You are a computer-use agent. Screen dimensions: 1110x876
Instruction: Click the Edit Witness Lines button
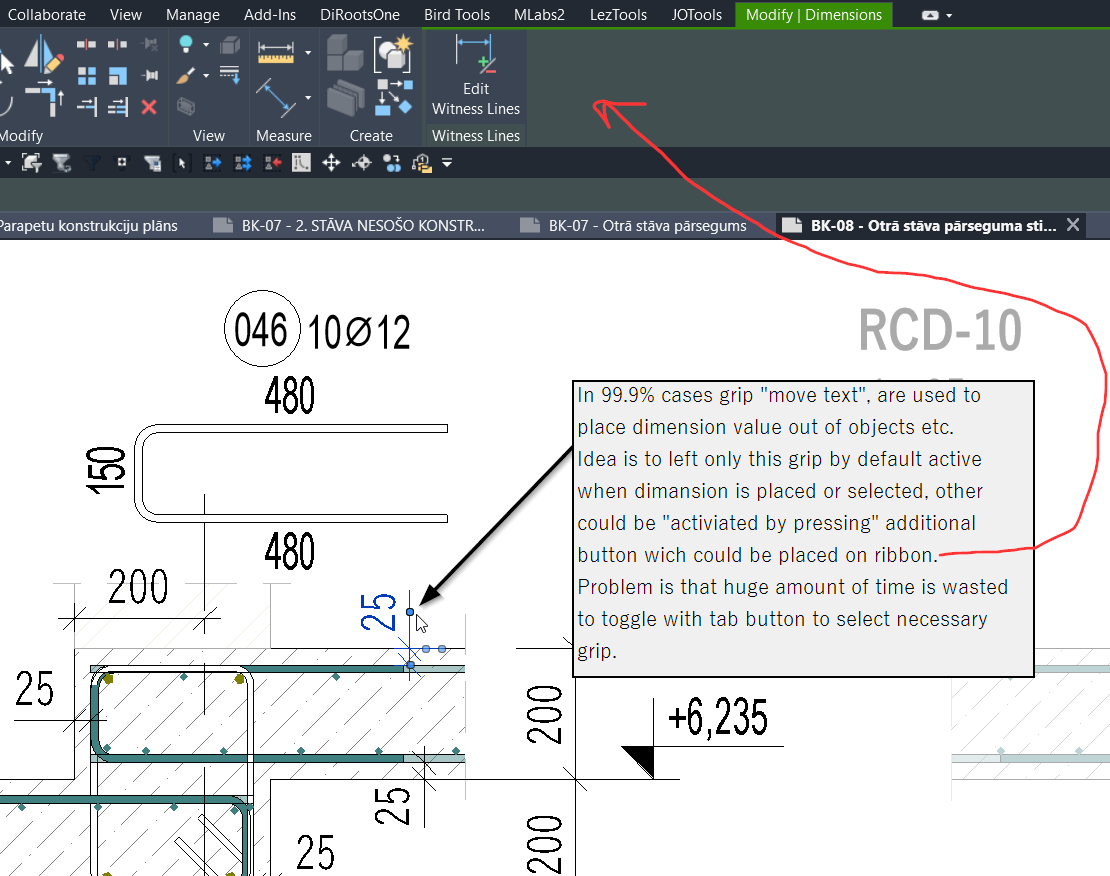[x=475, y=80]
